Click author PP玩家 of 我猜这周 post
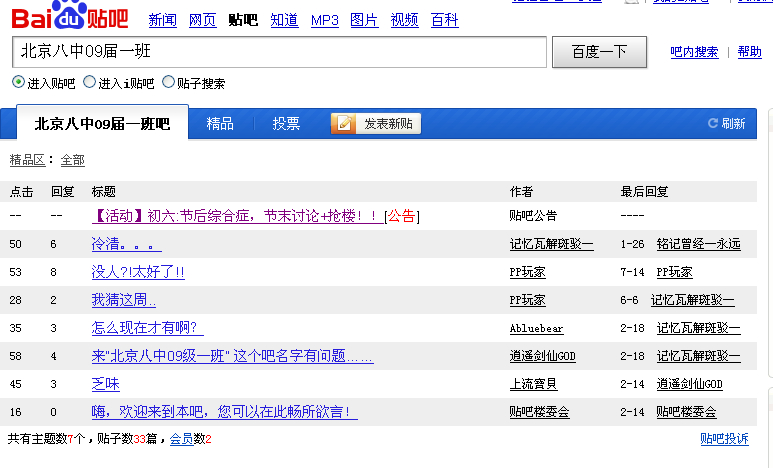Screen dimensions: 773x468 (527, 300)
